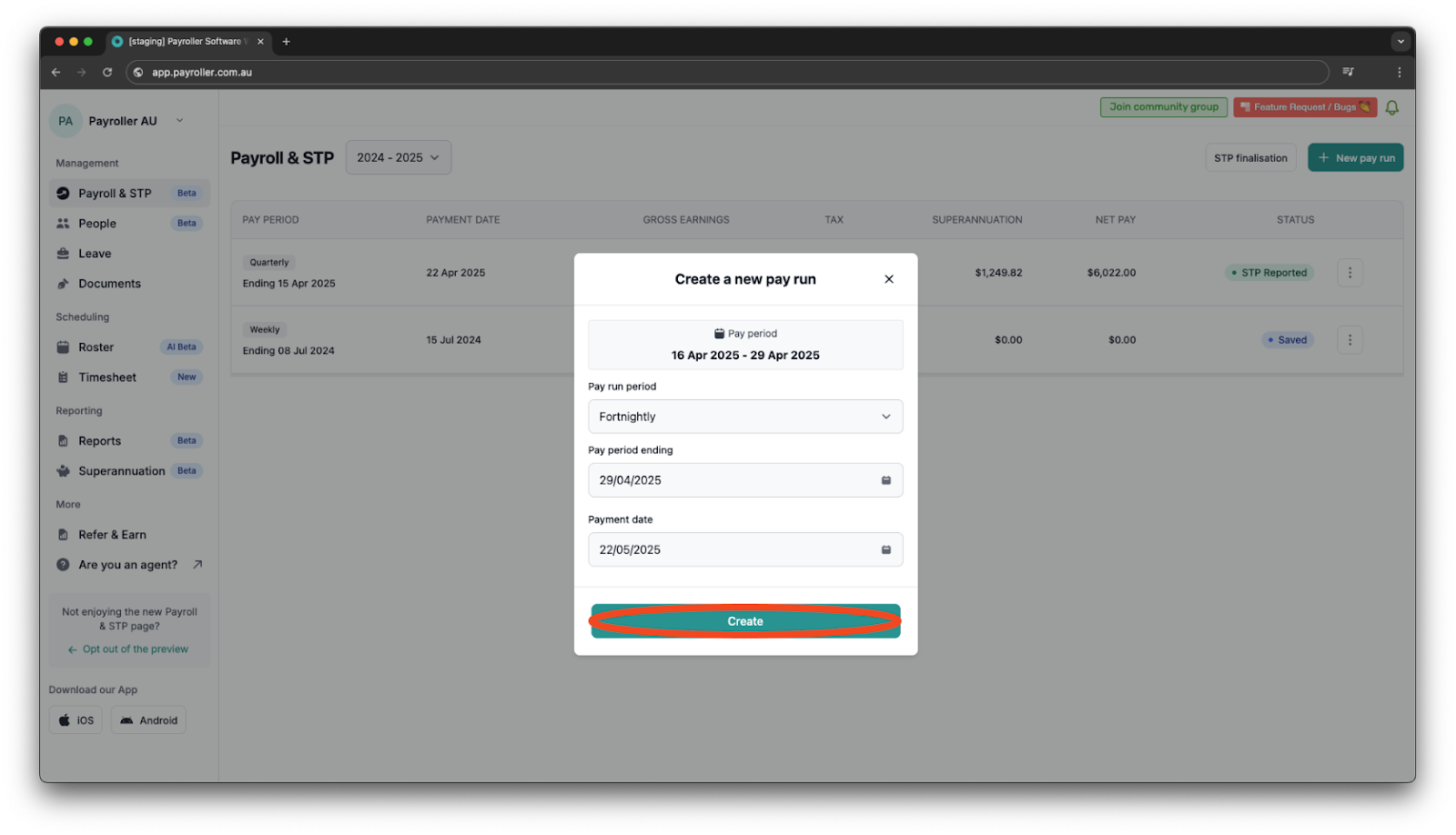The width and height of the screenshot is (1456, 835).
Task: Open the kebab menu on the Quarterly pay run
Action: tap(1350, 272)
